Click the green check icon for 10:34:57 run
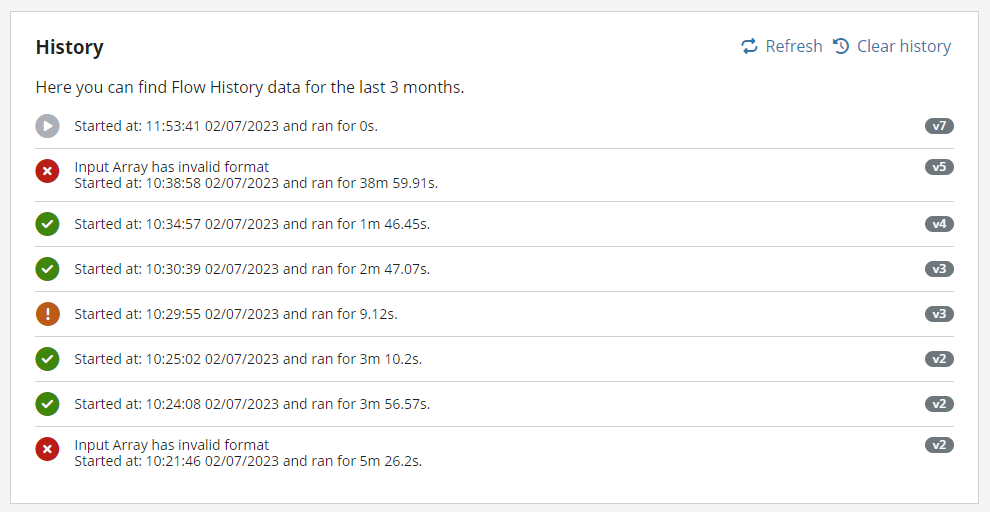Screen dimensions: 990x512 click(x=47, y=224)
